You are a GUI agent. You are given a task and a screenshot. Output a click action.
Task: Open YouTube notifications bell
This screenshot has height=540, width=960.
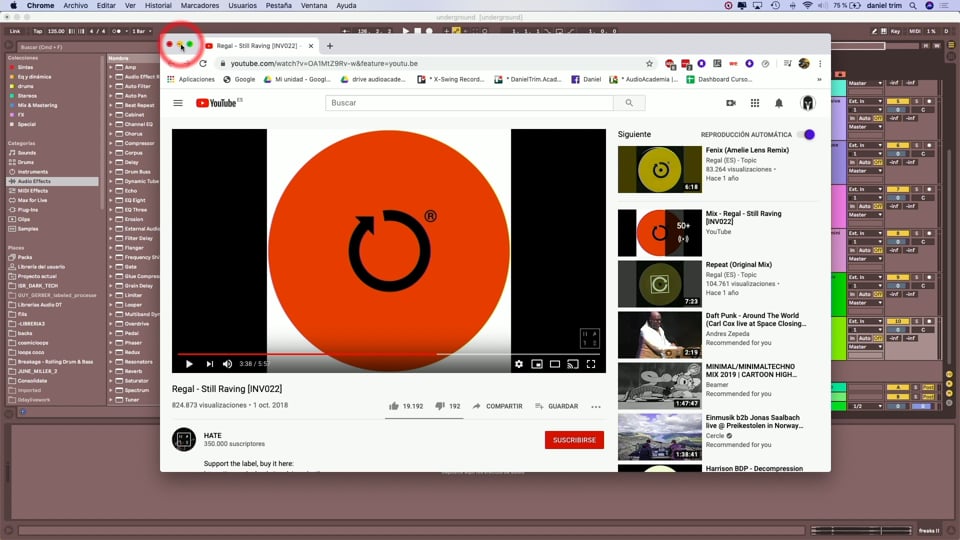tap(779, 103)
